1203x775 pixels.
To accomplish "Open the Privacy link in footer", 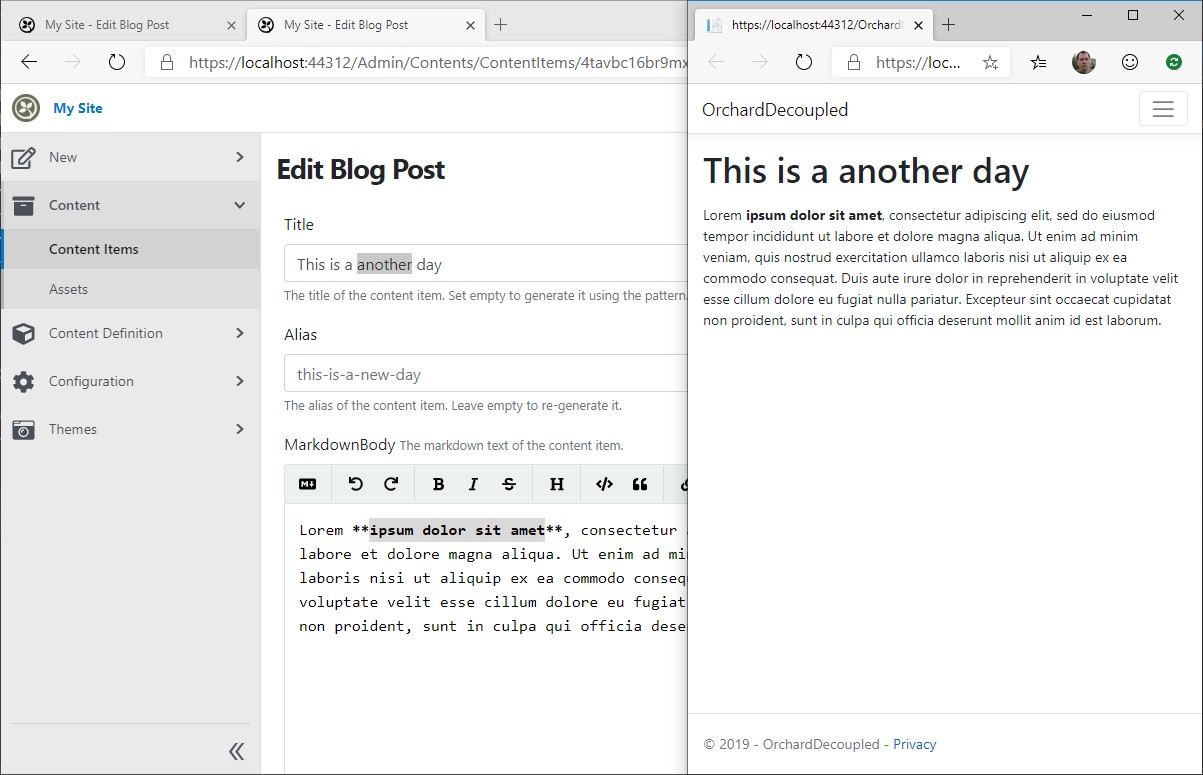I will 914,744.
